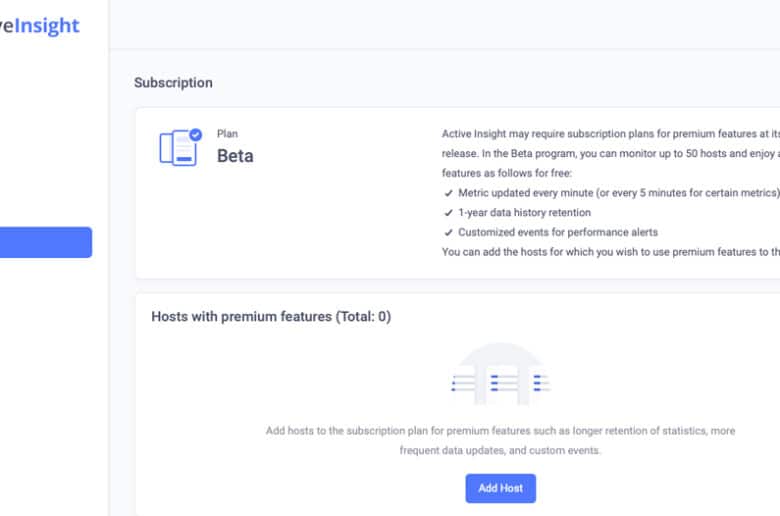
Task: Open the ActiveInsight logo link
Action: coord(40,26)
